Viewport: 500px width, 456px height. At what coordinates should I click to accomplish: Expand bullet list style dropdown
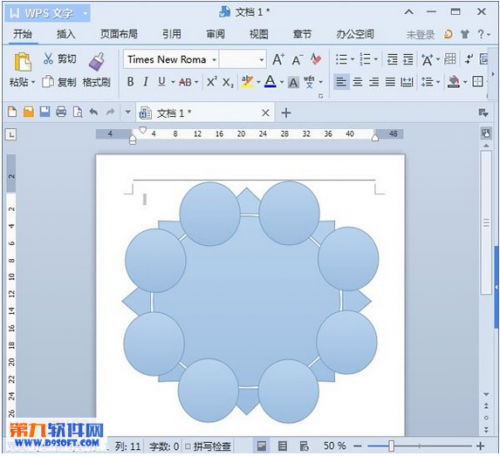point(352,60)
